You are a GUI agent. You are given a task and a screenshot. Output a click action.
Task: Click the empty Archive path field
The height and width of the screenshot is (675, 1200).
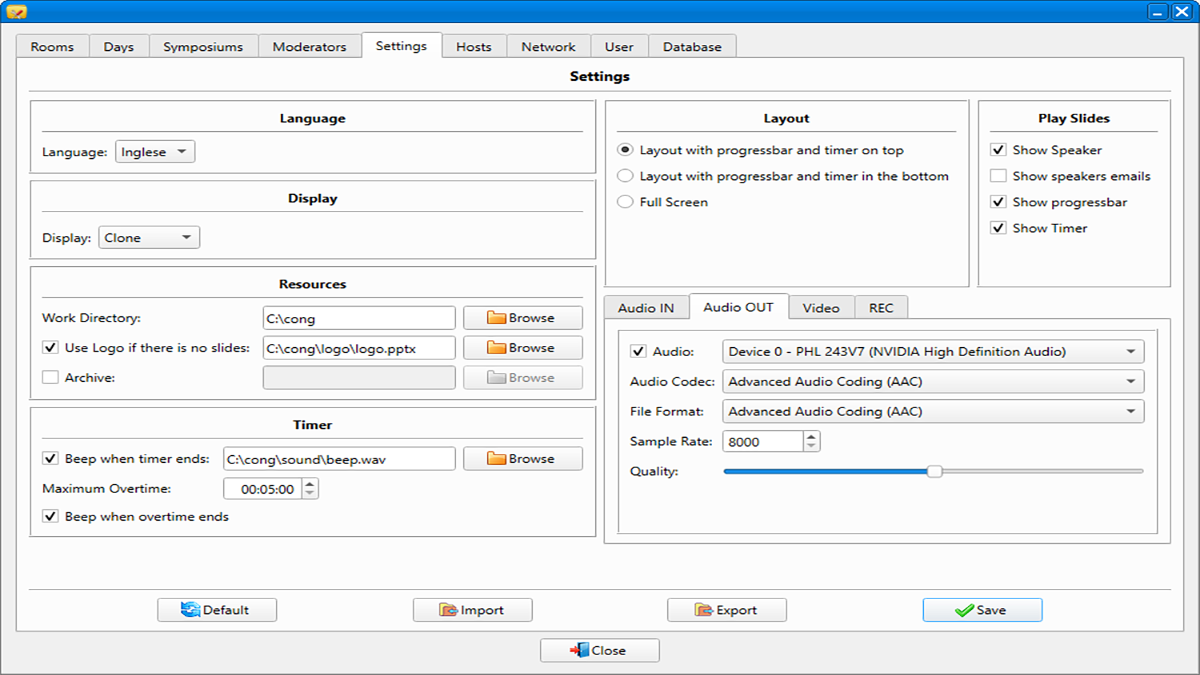(x=359, y=378)
